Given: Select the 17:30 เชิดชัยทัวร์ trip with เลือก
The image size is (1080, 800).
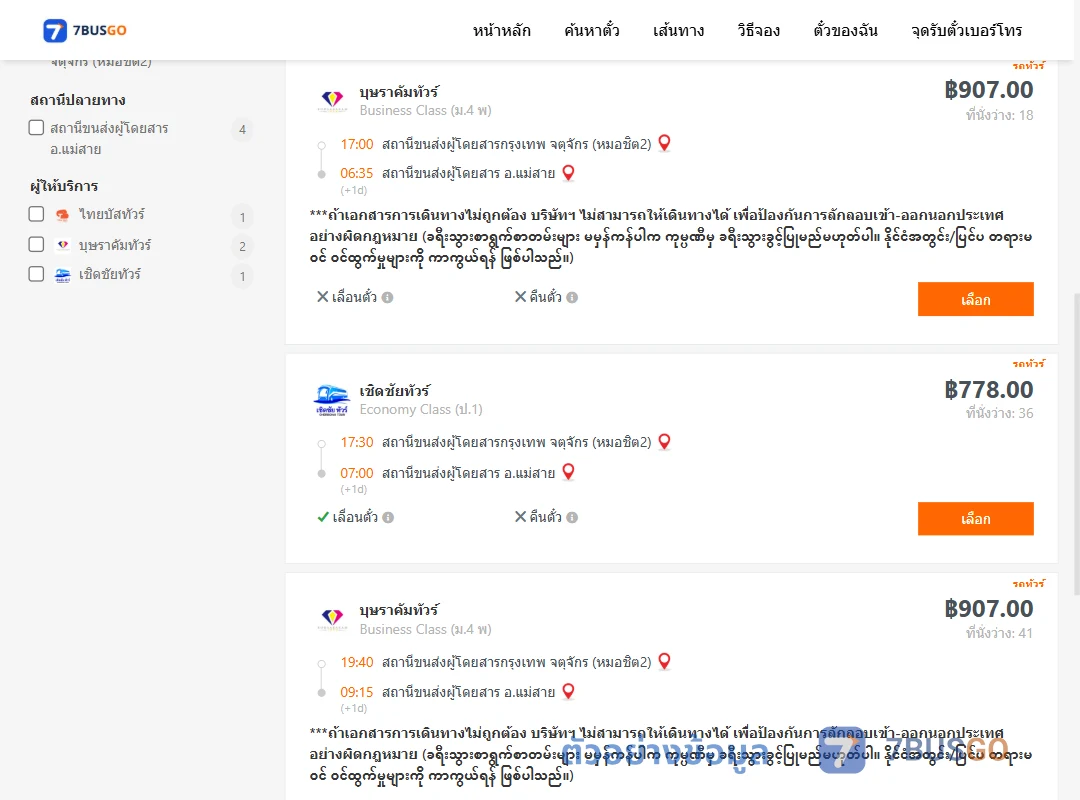Looking at the screenshot, I should pos(975,518).
